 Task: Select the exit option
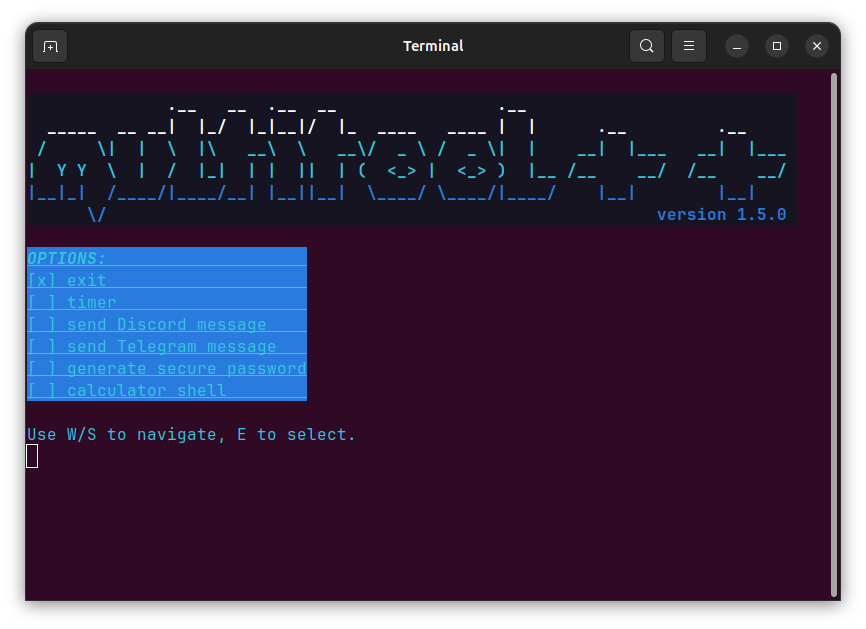pyautogui.click(x=85, y=280)
